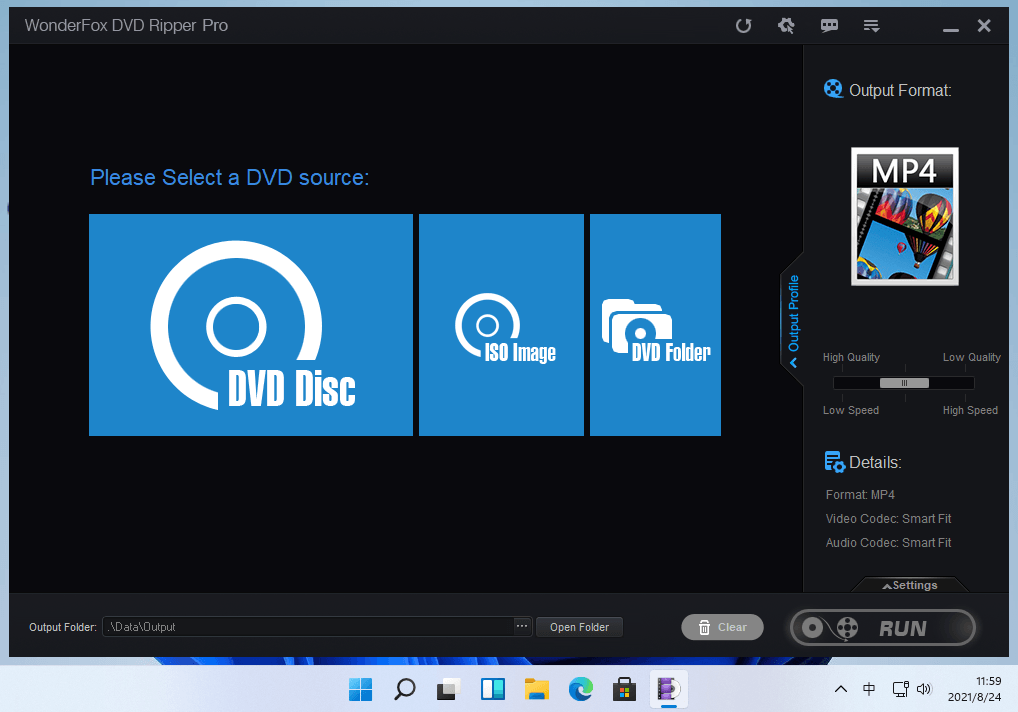Viewport: 1018px width, 712px height.
Task: Expand the Output Profile side tab
Action: click(793, 321)
